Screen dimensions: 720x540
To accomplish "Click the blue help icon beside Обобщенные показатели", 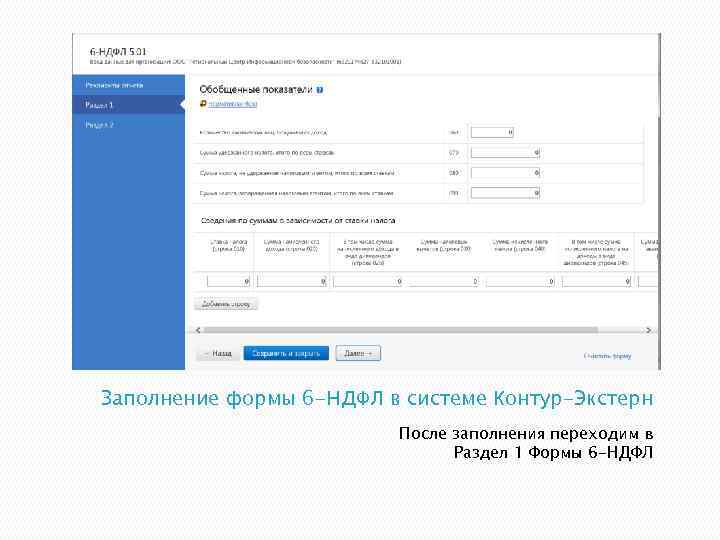I will click(x=320, y=90).
